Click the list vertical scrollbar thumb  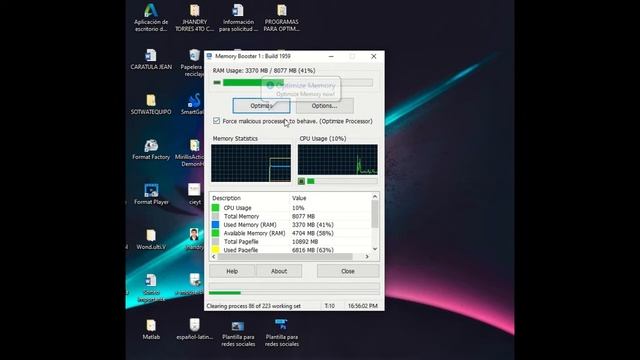tap(375, 214)
